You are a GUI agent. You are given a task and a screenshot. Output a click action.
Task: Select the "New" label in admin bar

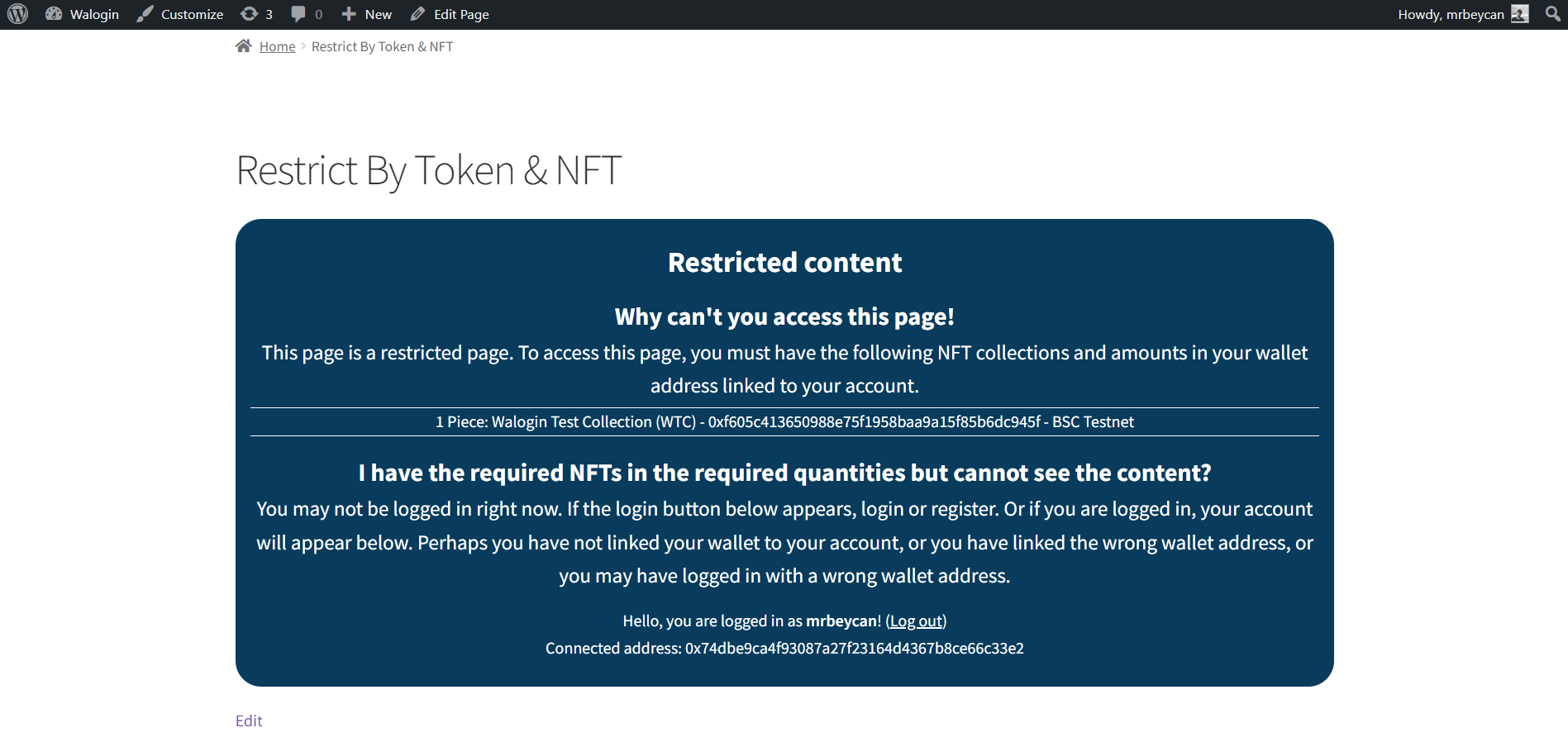click(x=379, y=14)
